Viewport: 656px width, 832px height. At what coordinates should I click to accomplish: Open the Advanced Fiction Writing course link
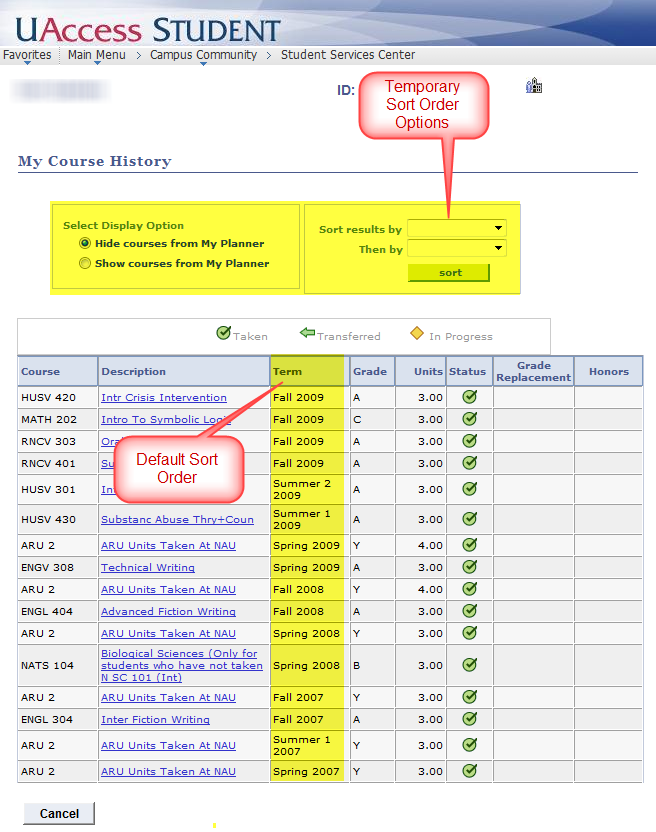click(x=168, y=612)
